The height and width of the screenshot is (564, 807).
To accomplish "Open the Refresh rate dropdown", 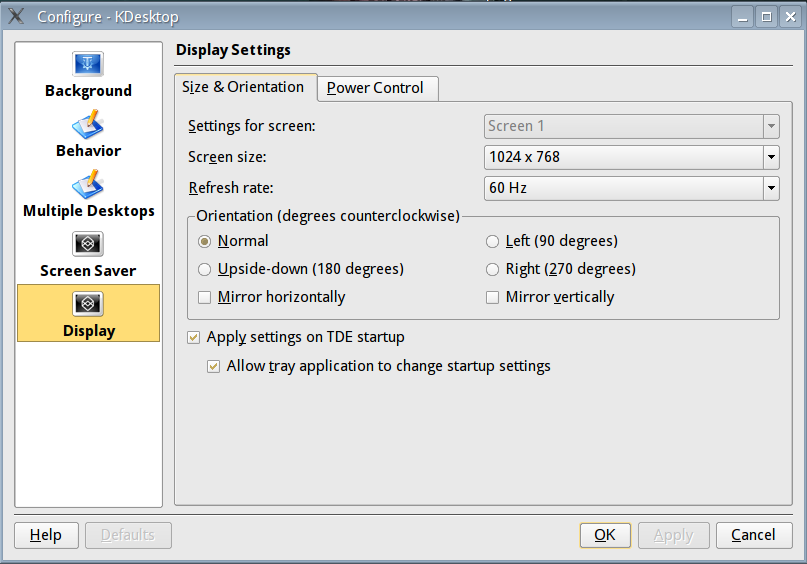I will click(631, 188).
